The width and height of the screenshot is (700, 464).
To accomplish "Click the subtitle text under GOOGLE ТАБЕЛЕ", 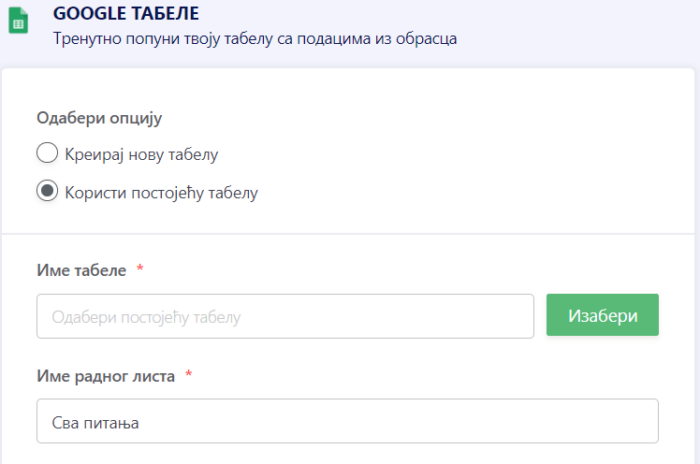I will pos(254,39).
